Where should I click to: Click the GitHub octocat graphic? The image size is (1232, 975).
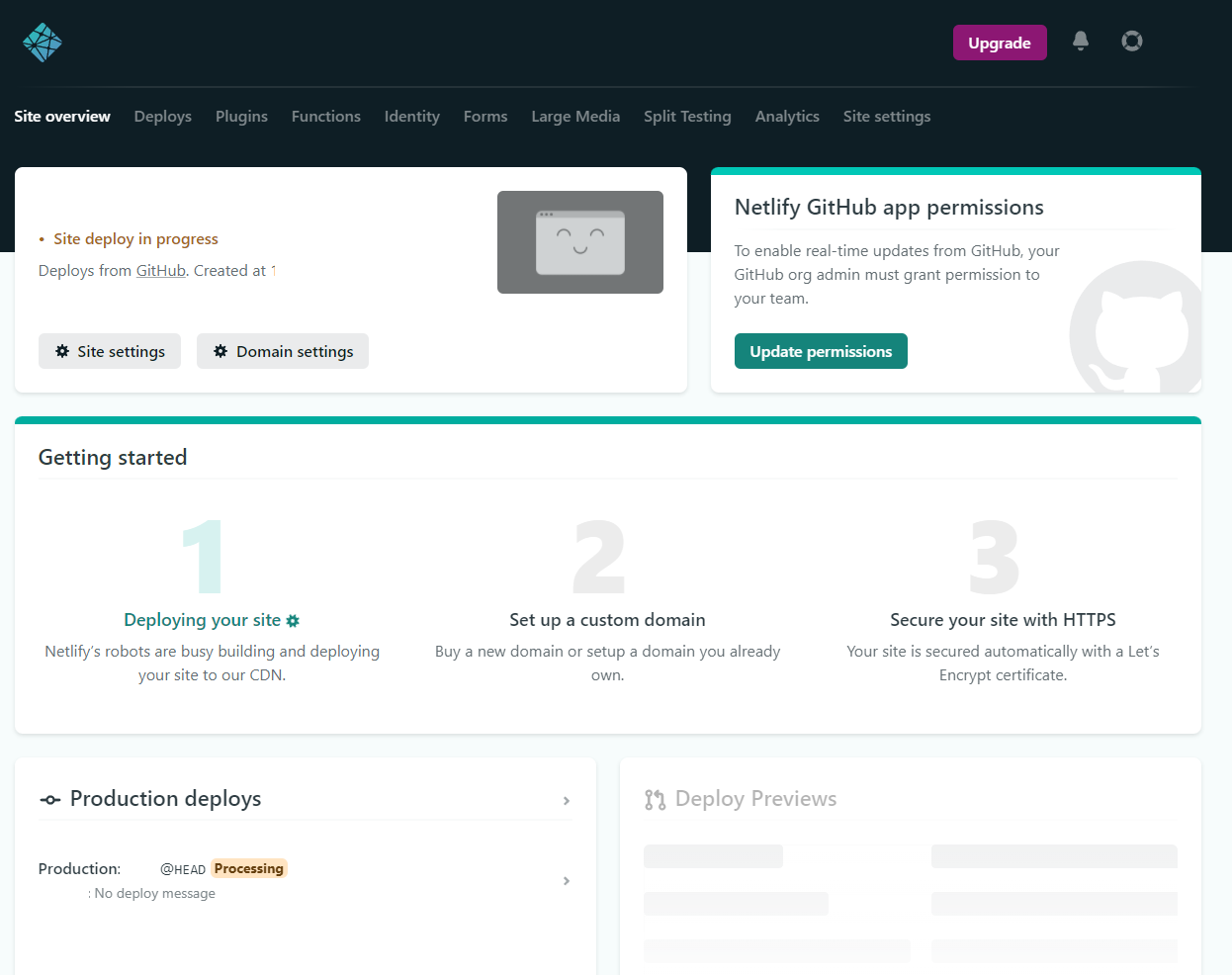click(1137, 327)
